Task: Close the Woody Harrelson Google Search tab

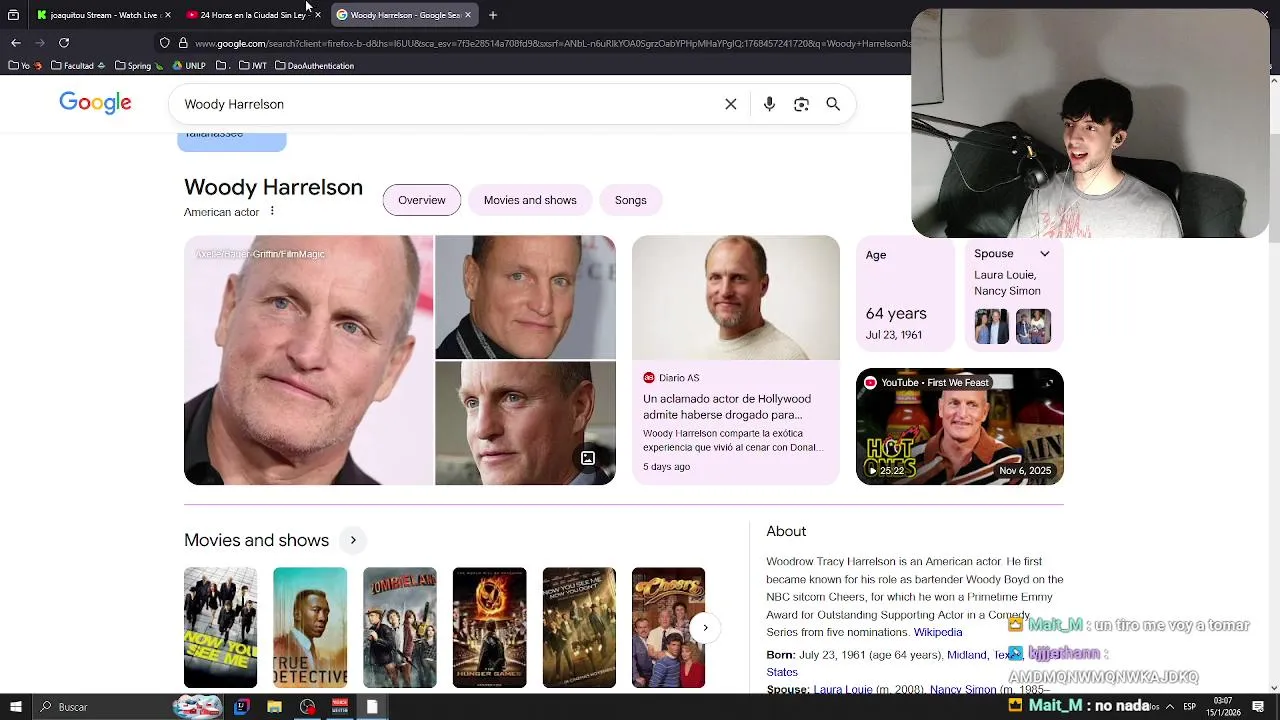Action: pyautogui.click(x=467, y=15)
